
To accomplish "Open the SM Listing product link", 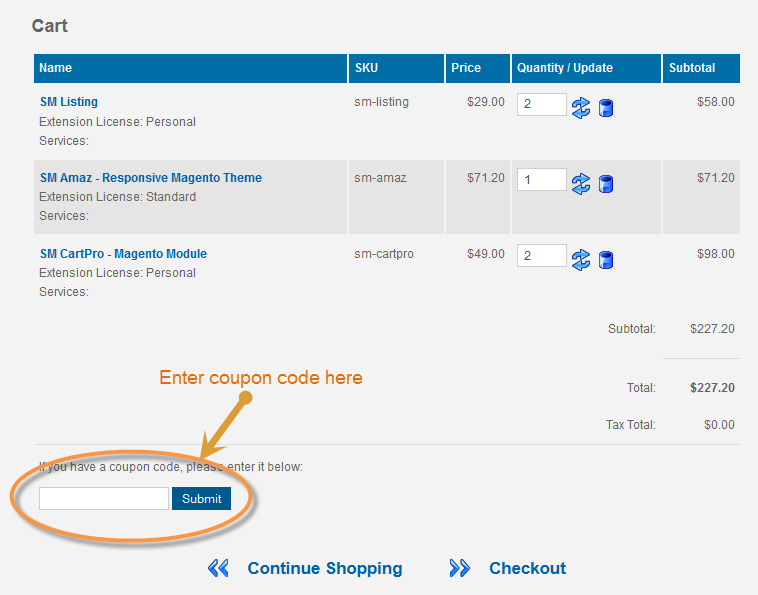I will [x=69, y=102].
